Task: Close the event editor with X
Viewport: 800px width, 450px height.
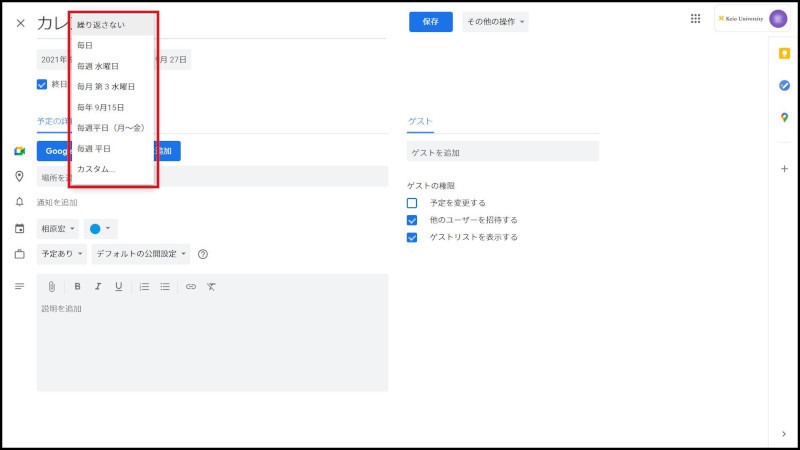Action: (20, 22)
